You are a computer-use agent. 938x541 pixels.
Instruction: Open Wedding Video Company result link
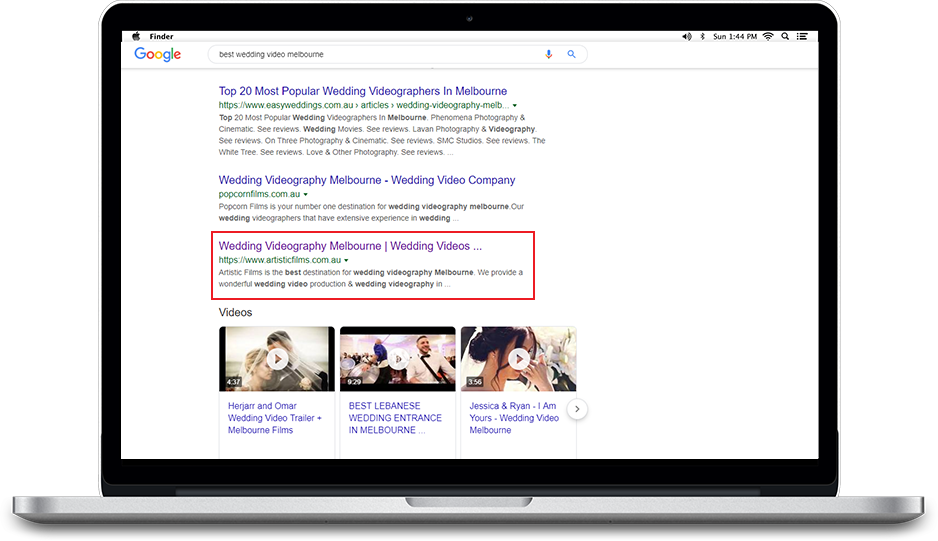tap(367, 180)
